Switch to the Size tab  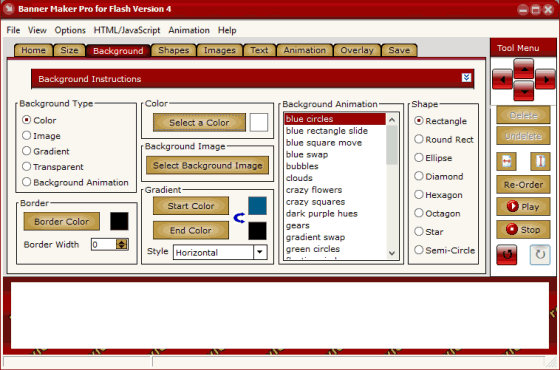[69, 50]
